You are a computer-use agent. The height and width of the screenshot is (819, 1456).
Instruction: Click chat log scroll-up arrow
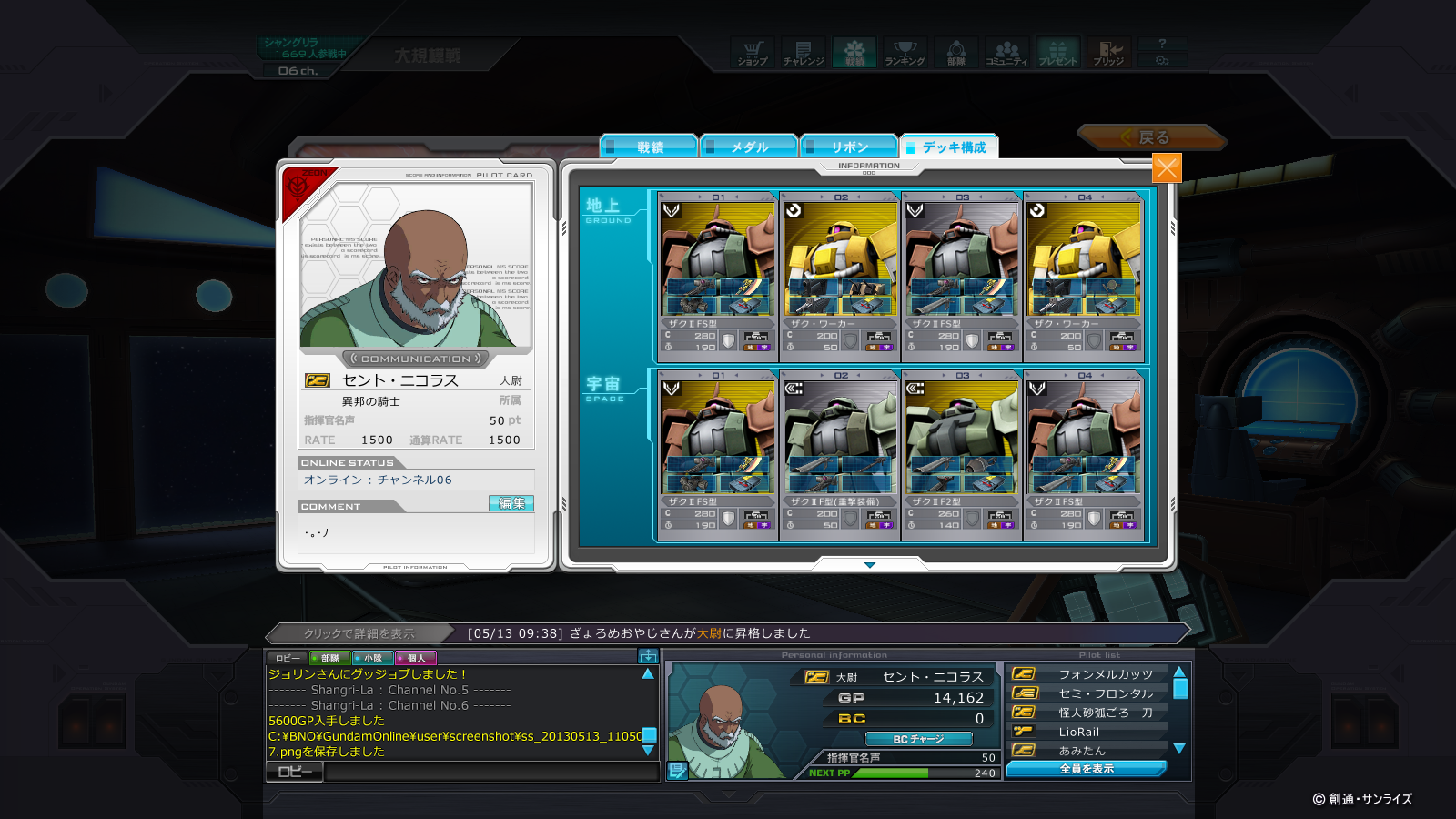[648, 673]
